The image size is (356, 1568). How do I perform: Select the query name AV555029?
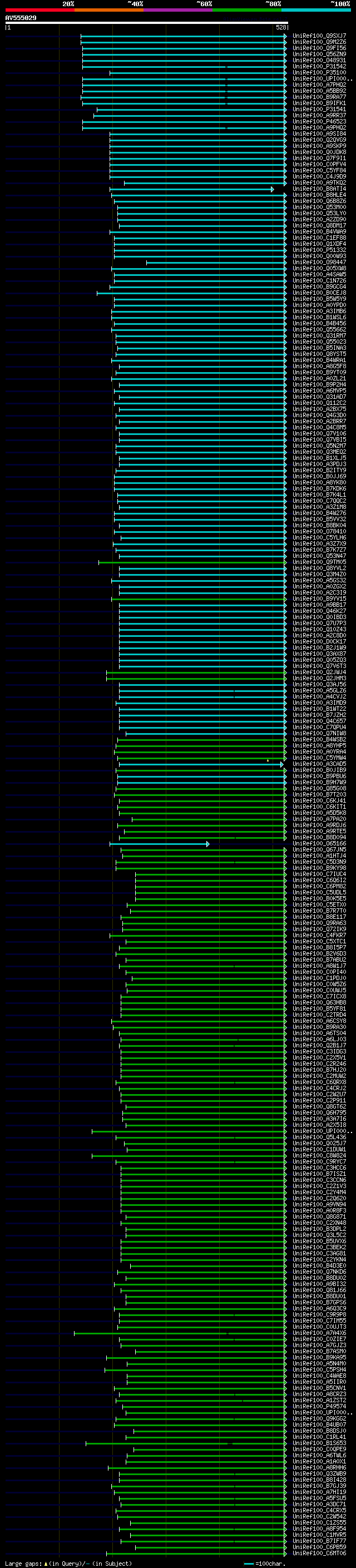tap(21, 18)
